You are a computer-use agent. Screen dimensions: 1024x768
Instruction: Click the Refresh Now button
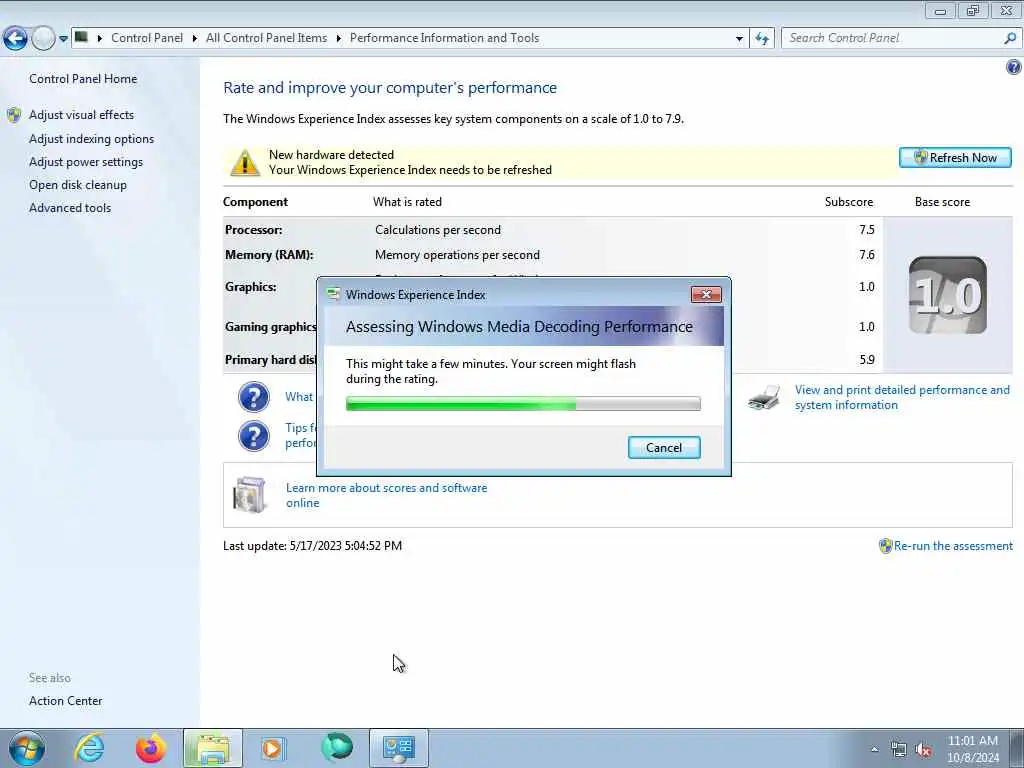click(955, 157)
